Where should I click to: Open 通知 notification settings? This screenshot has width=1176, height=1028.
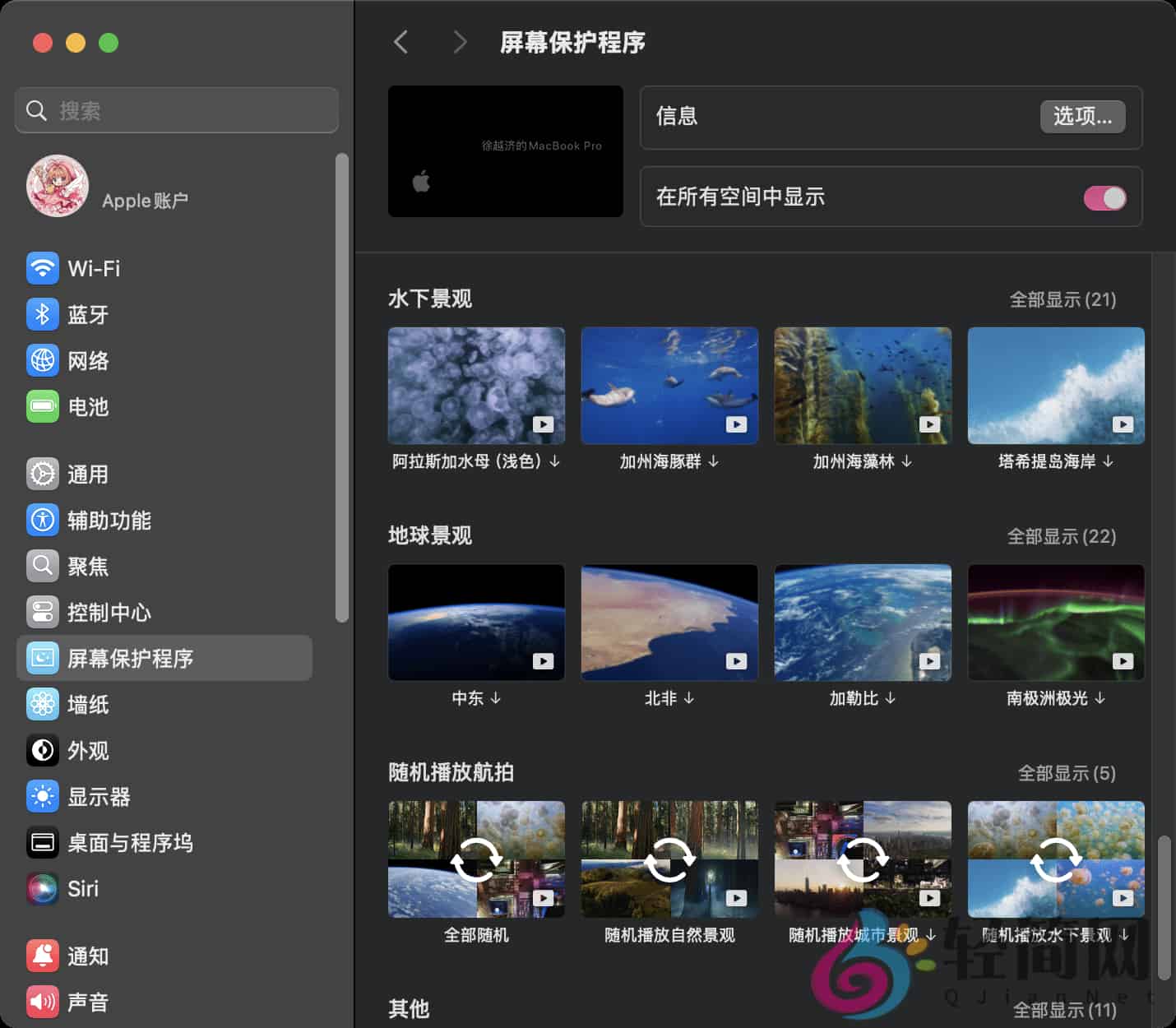[x=88, y=956]
